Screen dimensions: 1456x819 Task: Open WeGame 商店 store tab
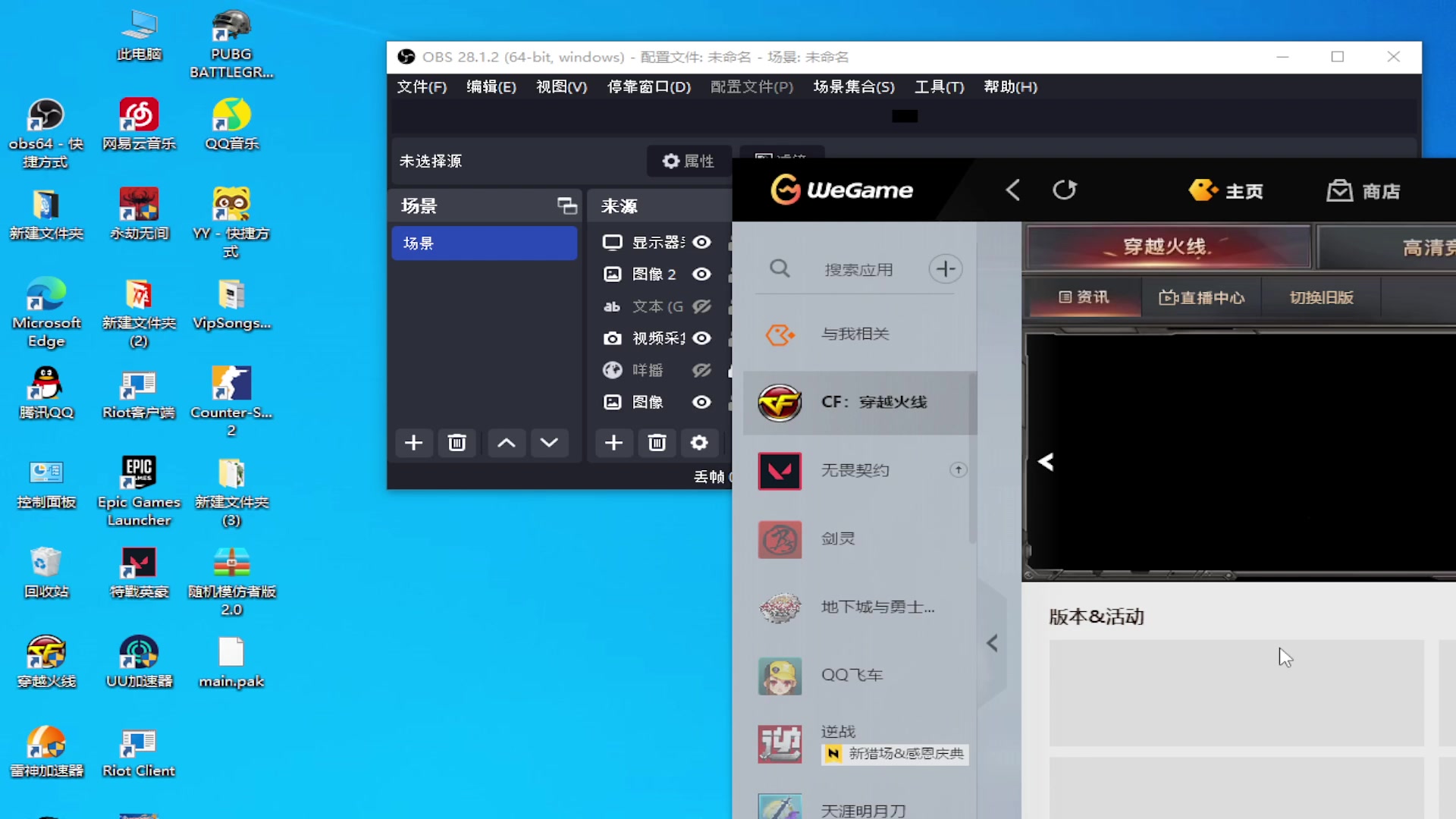[x=1363, y=190]
